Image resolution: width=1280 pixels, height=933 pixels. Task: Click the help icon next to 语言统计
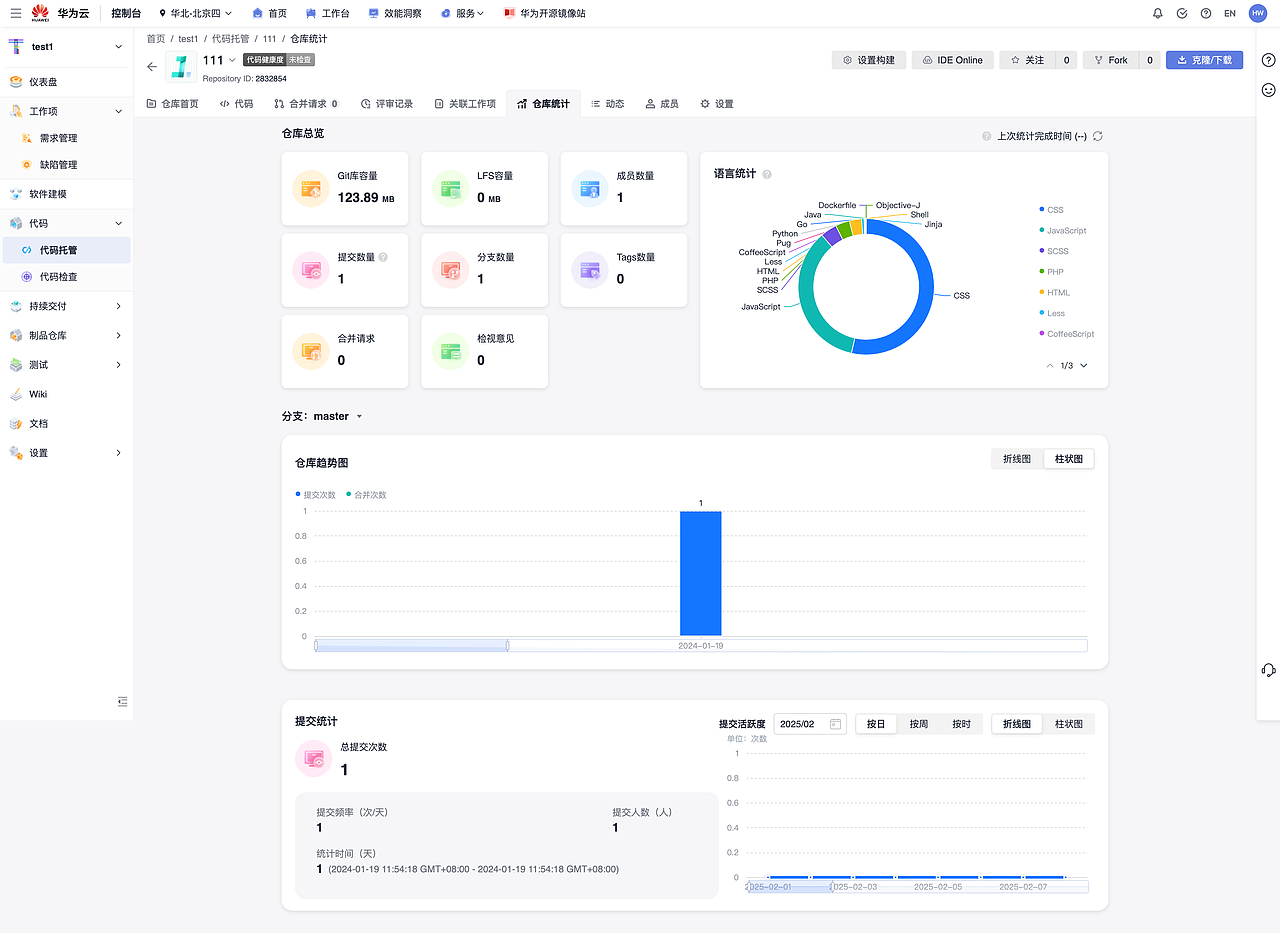[x=767, y=174]
